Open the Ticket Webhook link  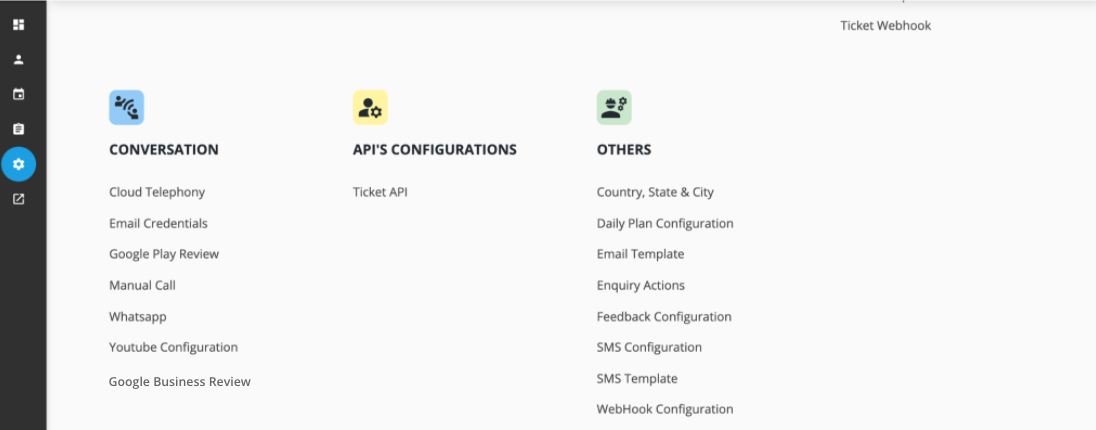tap(886, 26)
